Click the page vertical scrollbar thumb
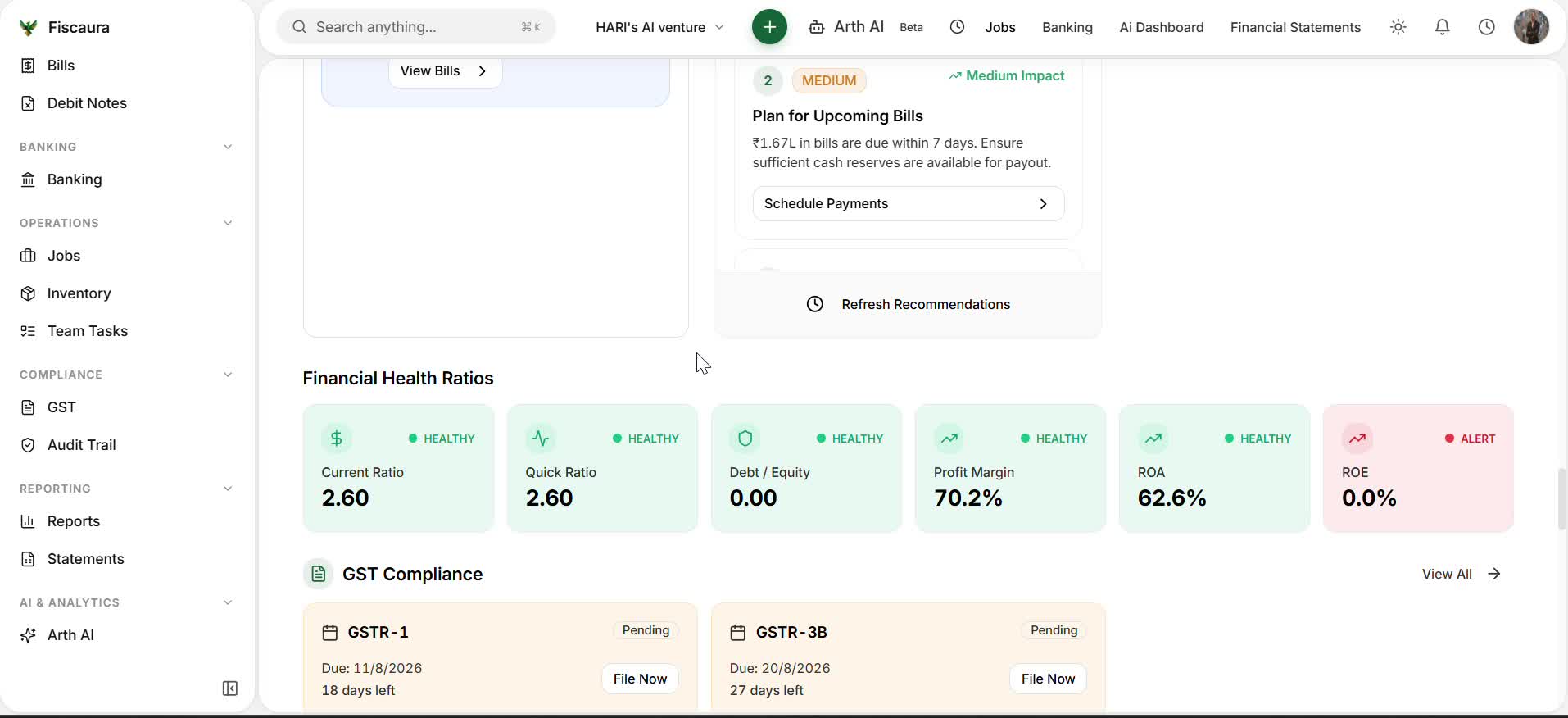Image resolution: width=1568 pixels, height=718 pixels. point(1561,499)
